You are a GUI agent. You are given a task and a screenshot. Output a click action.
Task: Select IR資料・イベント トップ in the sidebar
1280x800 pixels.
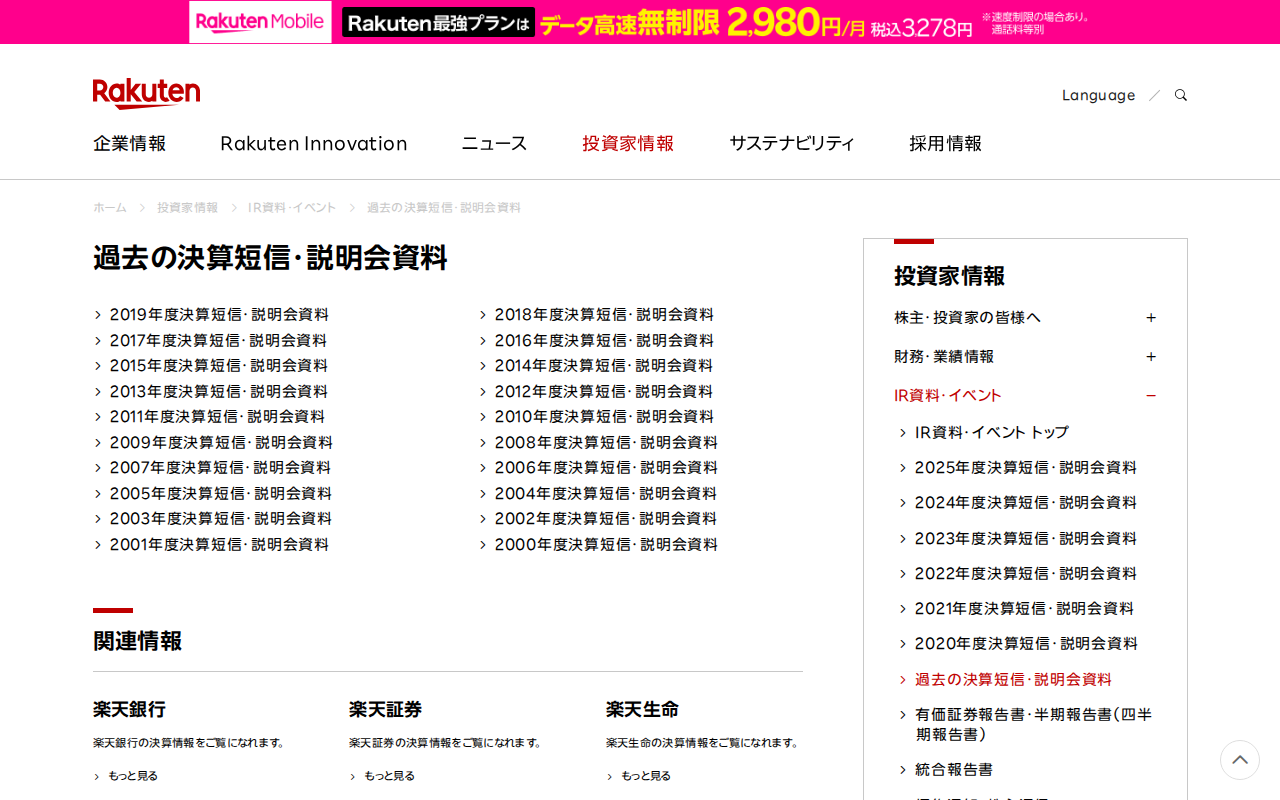click(992, 433)
